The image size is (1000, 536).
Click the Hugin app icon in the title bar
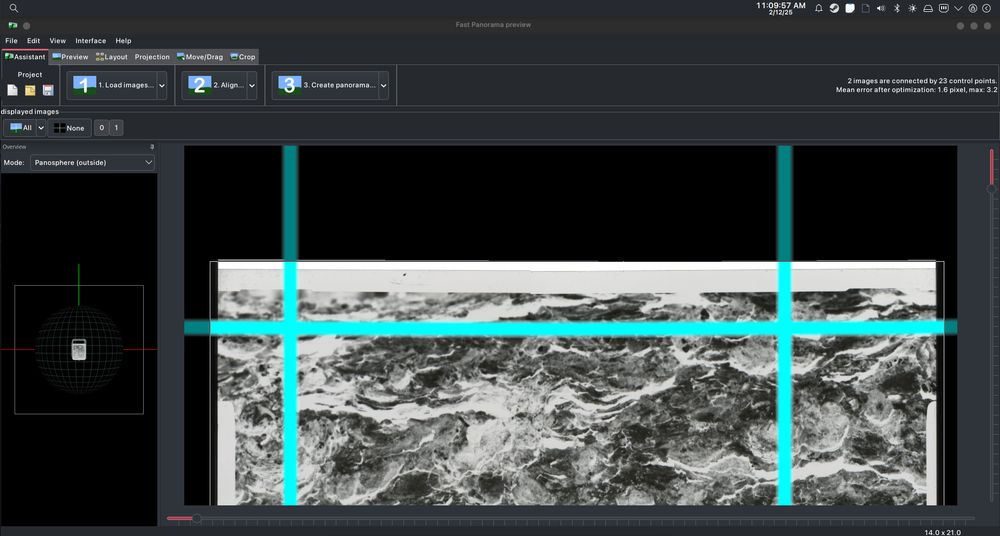click(13, 26)
